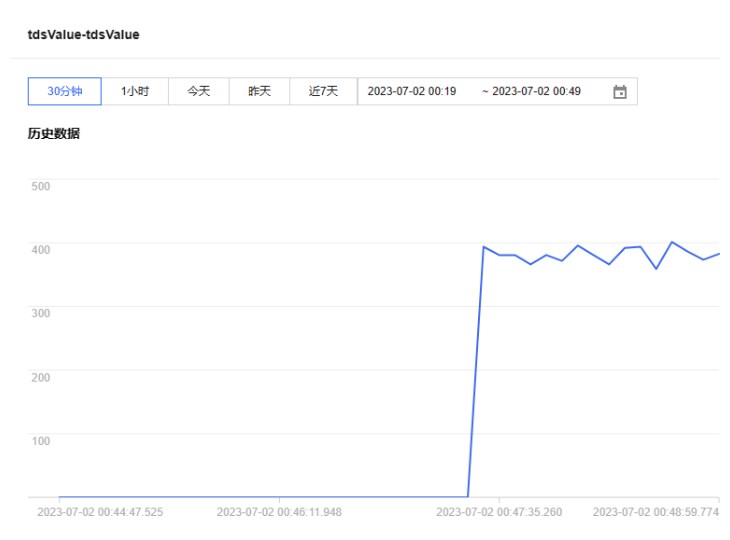Edit start time 2023-07-02 00:19

click(412, 91)
